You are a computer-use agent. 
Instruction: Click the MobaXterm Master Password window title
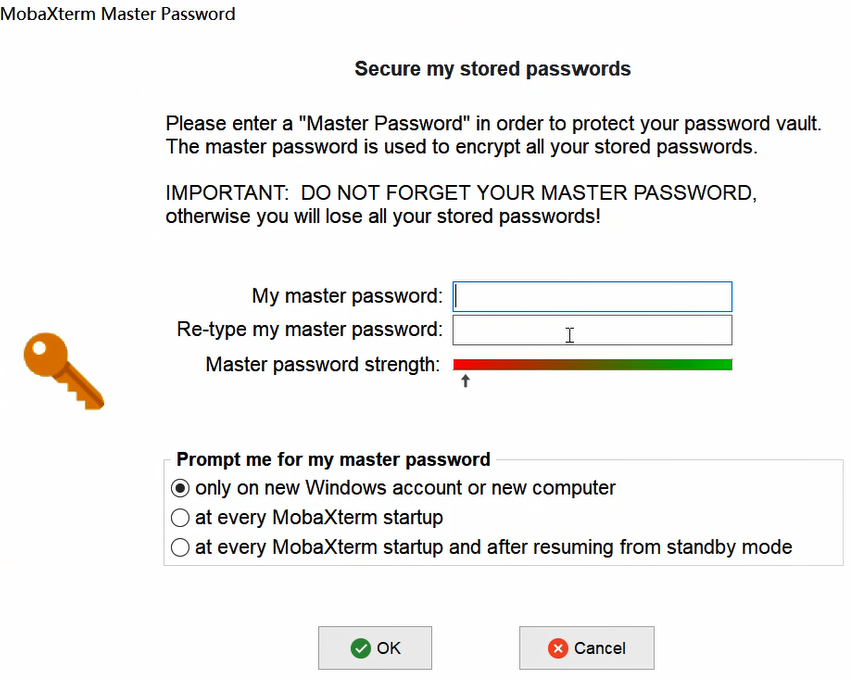click(x=118, y=14)
